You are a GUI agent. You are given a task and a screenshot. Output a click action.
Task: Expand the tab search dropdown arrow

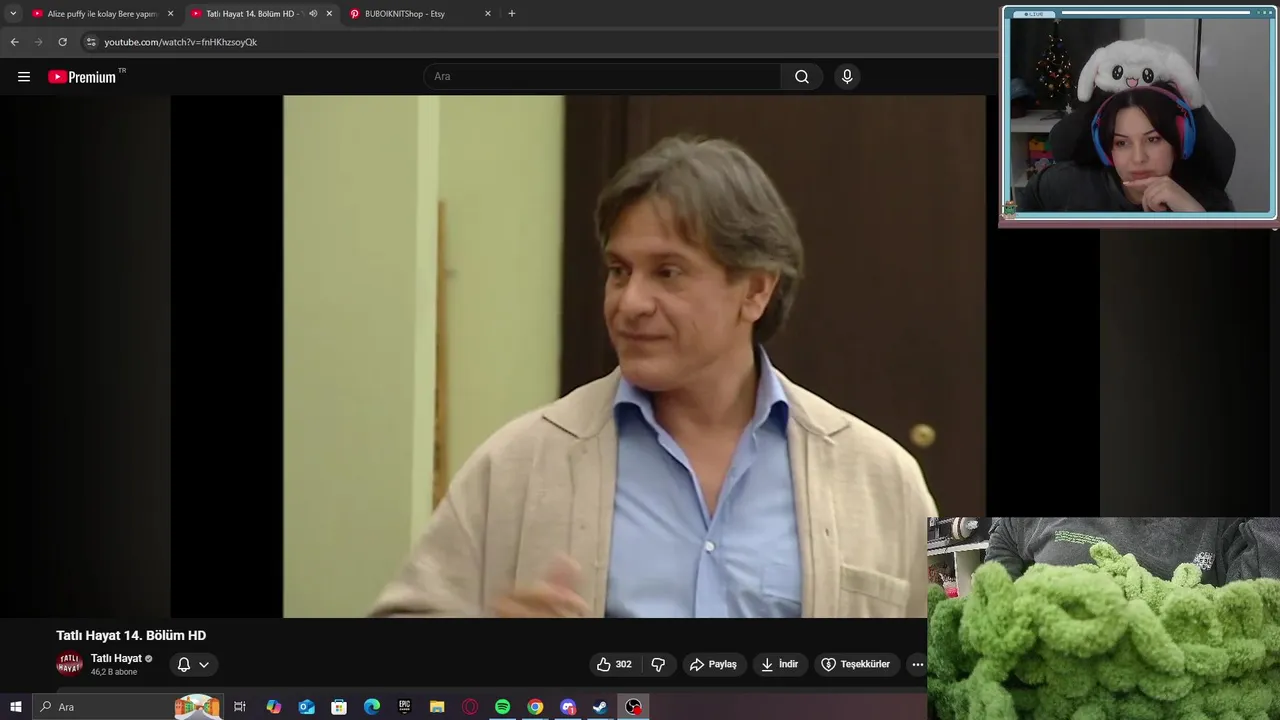(x=13, y=14)
